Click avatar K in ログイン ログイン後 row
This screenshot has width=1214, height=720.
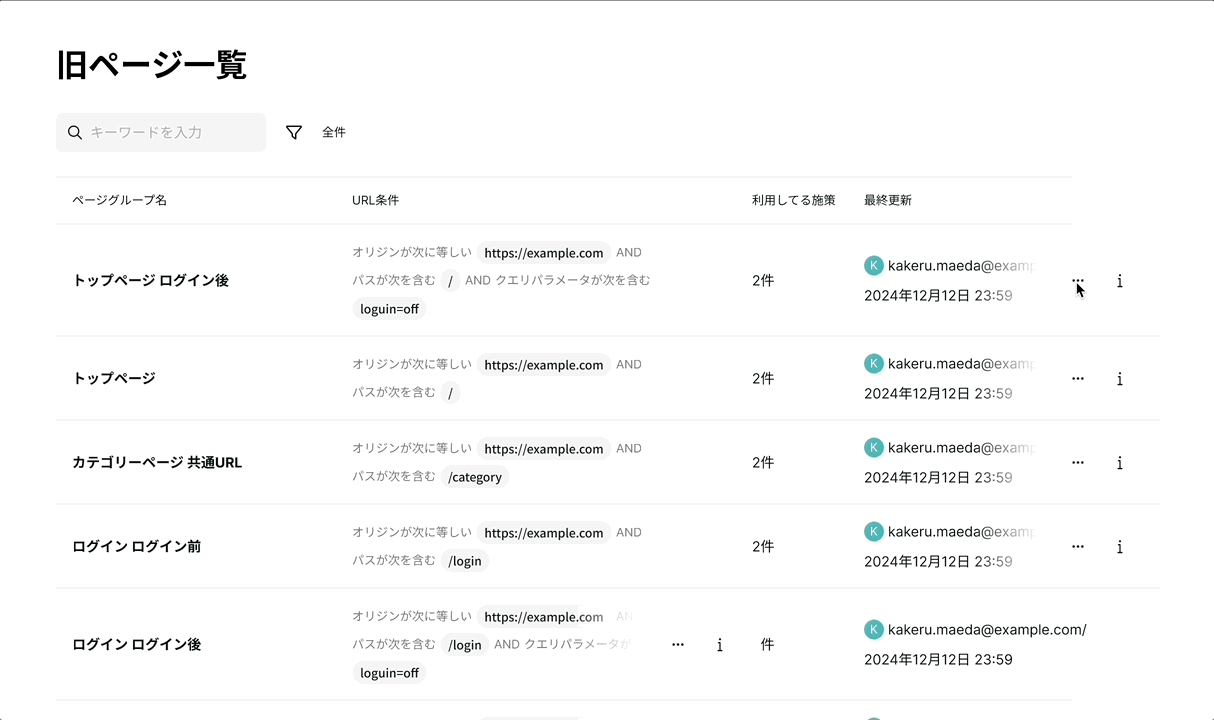click(874, 630)
